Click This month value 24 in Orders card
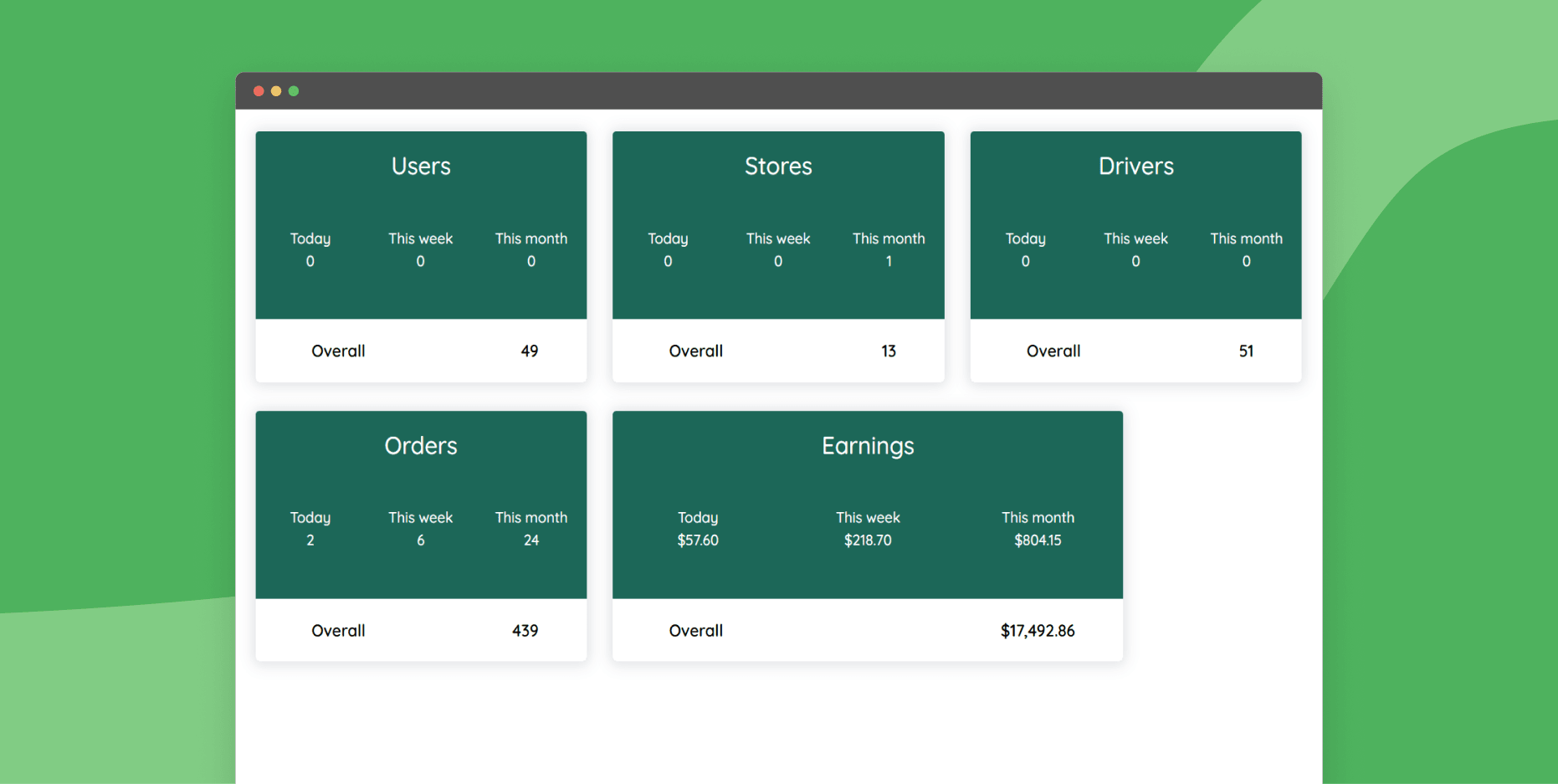 (x=531, y=541)
